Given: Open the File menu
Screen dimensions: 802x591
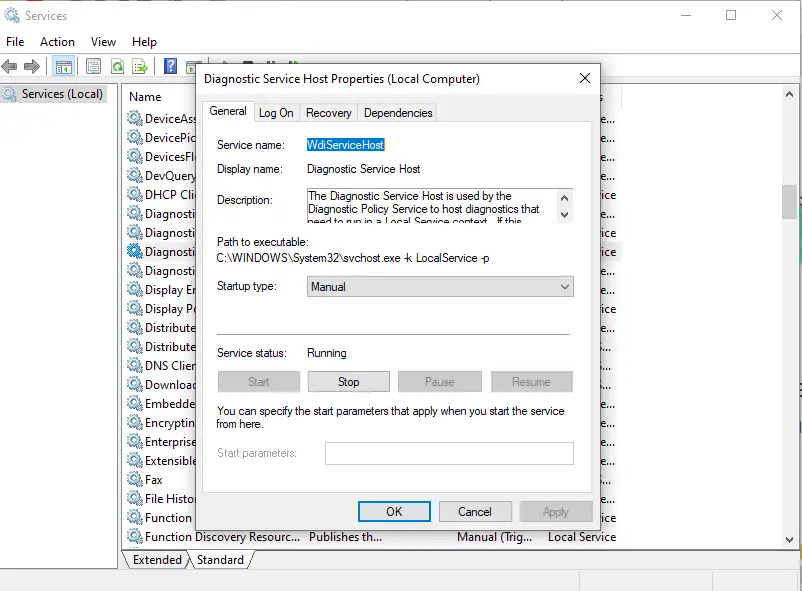Looking at the screenshot, I should (15, 42).
